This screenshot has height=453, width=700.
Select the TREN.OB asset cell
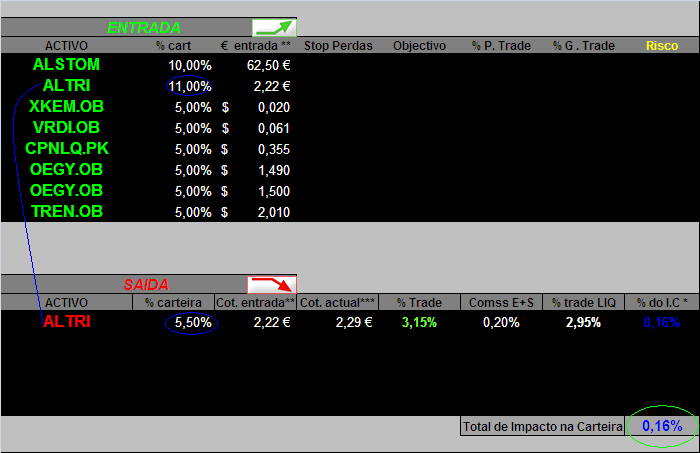click(67, 212)
